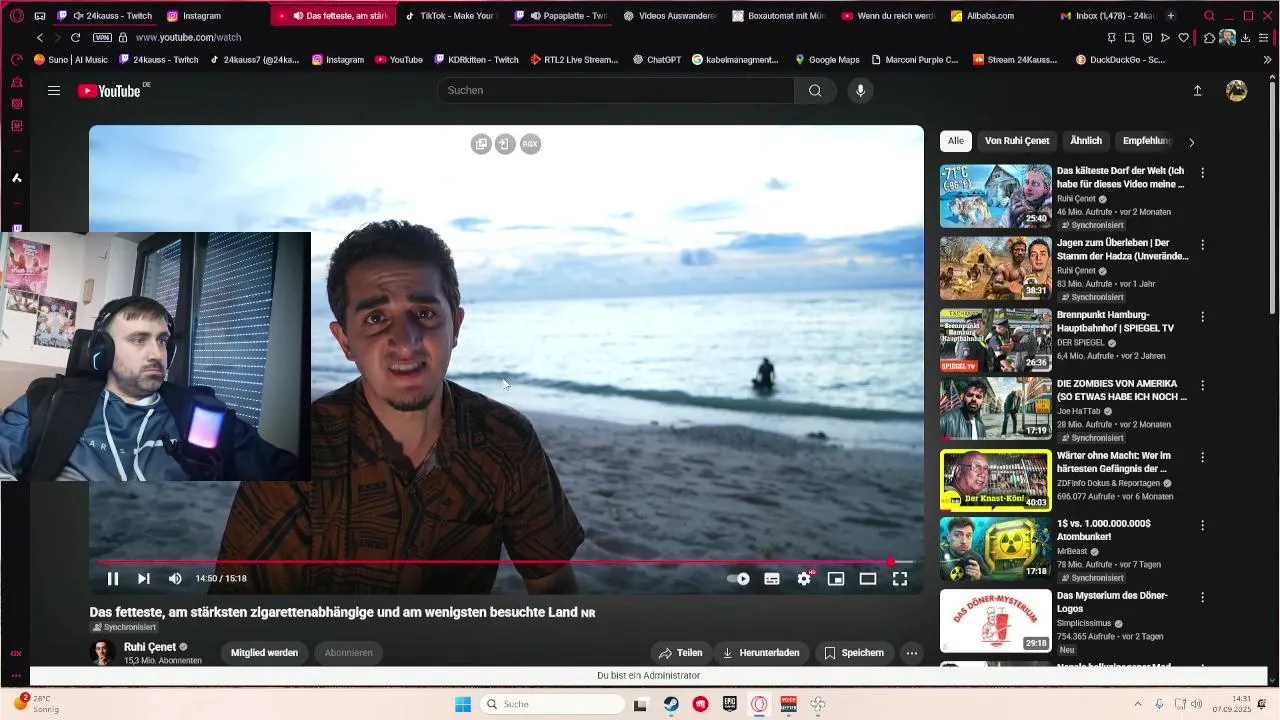Viewport: 1280px width, 720px height.
Task: Click the 'Teilen' share button
Action: pos(680,653)
